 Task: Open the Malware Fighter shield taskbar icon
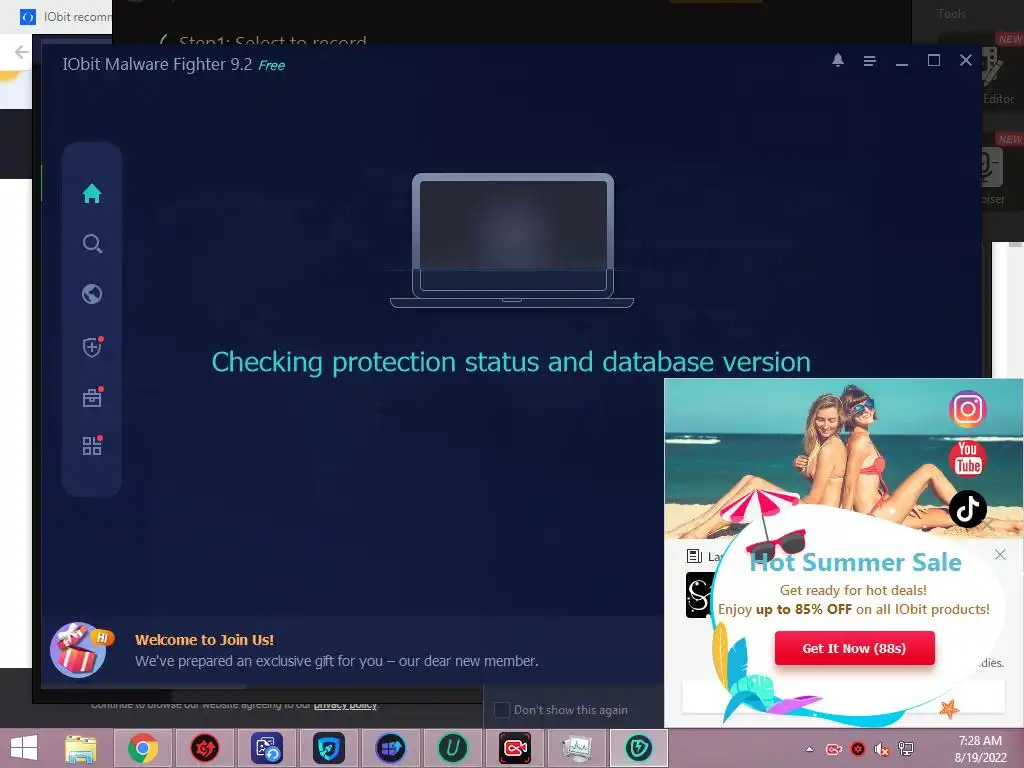pyautogui.click(x=639, y=748)
